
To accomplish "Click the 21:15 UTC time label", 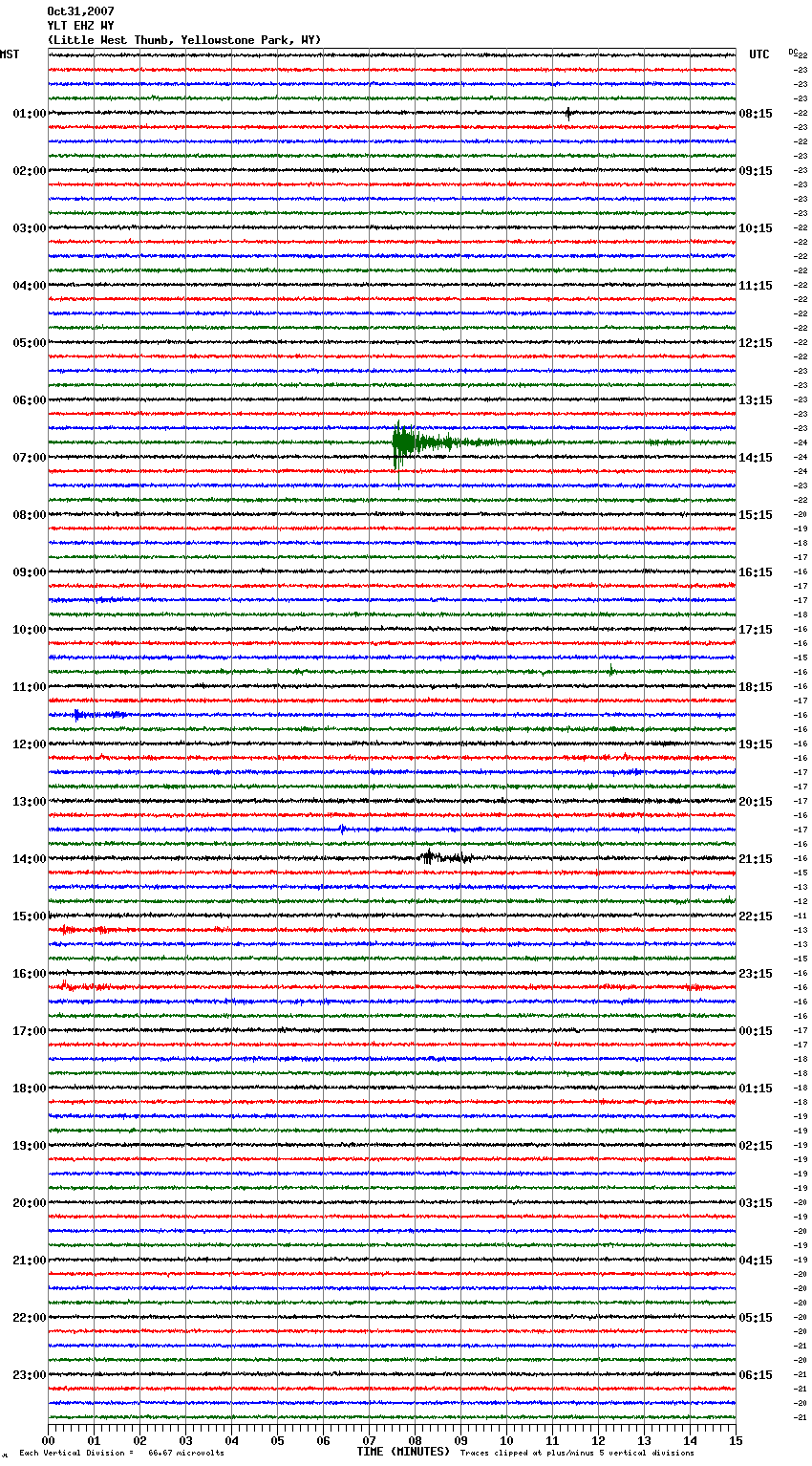I will 756,859.
